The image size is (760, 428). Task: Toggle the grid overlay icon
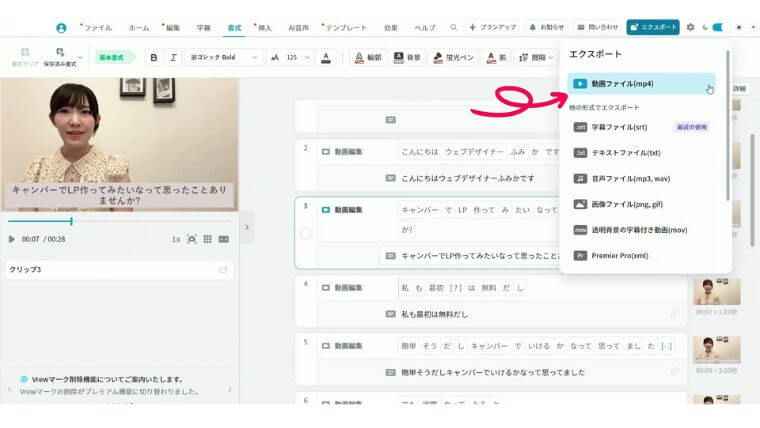[x=207, y=239]
